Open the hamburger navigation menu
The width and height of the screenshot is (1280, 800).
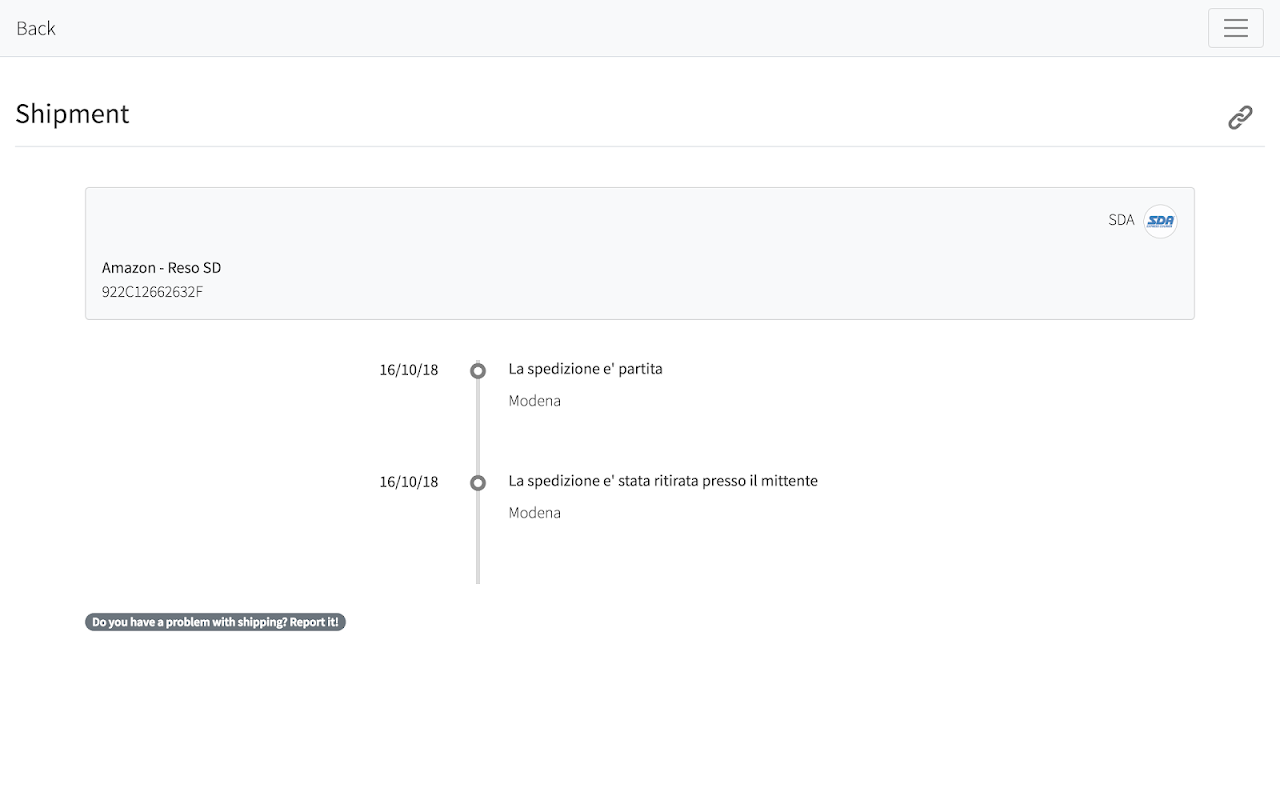click(x=1235, y=28)
